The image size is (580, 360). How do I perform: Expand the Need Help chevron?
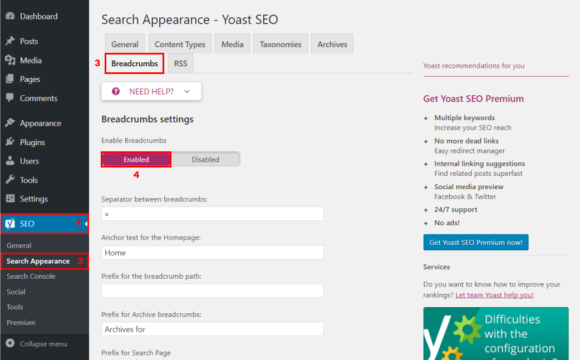187,91
